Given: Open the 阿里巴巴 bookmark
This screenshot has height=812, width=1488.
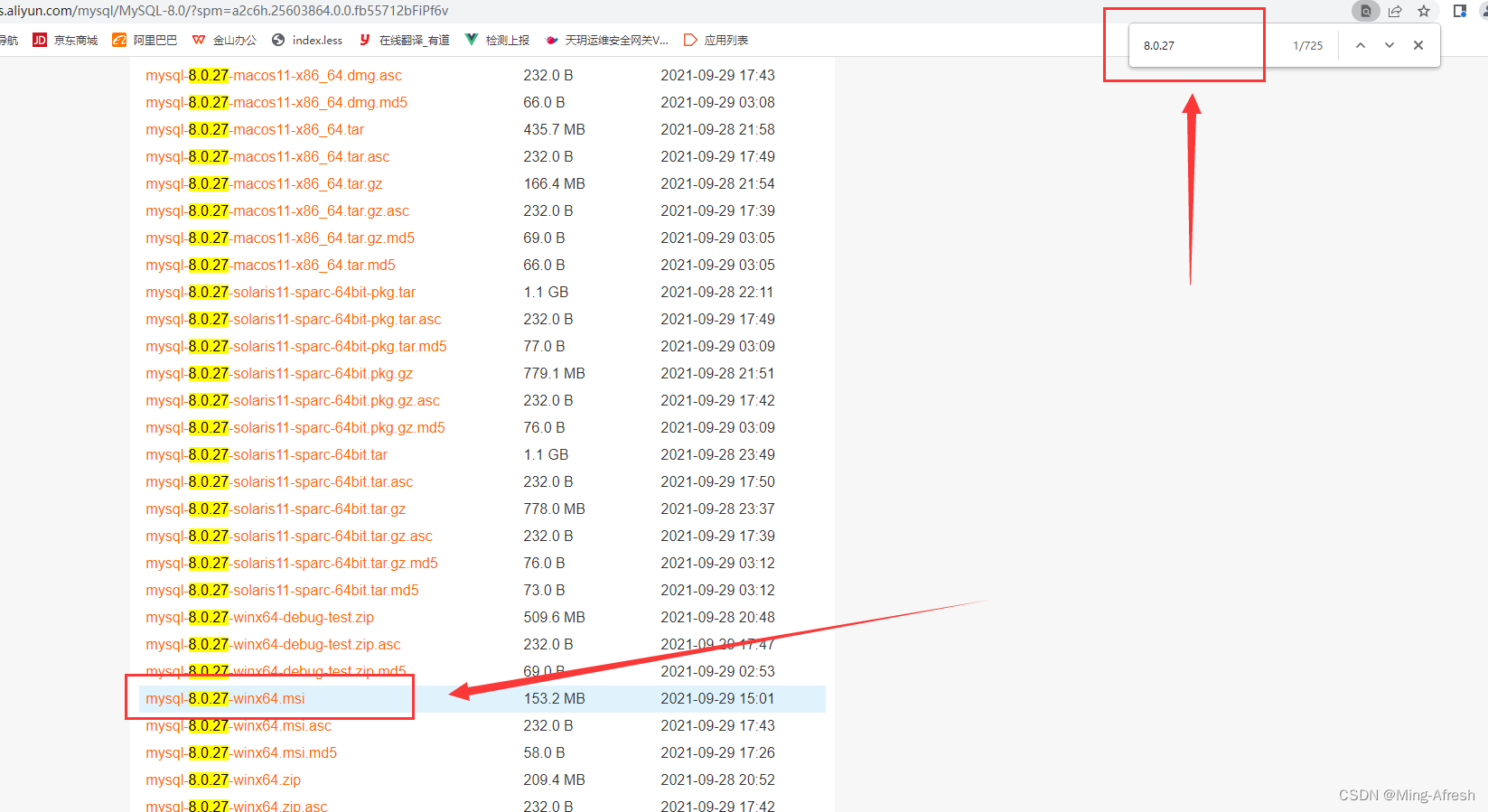Looking at the screenshot, I should click(x=145, y=40).
